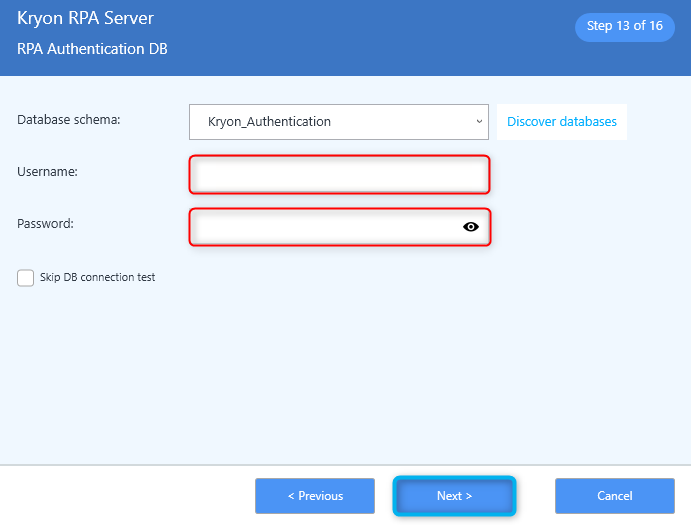Go back with the Previous button

click(315, 496)
